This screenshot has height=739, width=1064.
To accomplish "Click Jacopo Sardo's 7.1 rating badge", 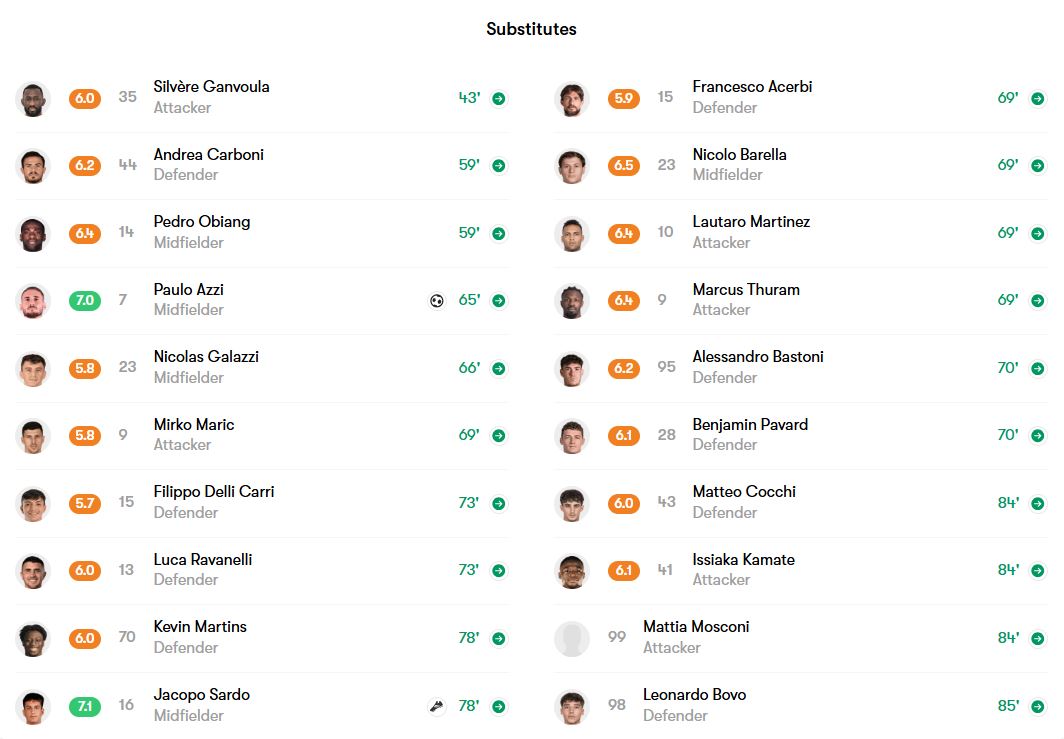I will (x=85, y=706).
